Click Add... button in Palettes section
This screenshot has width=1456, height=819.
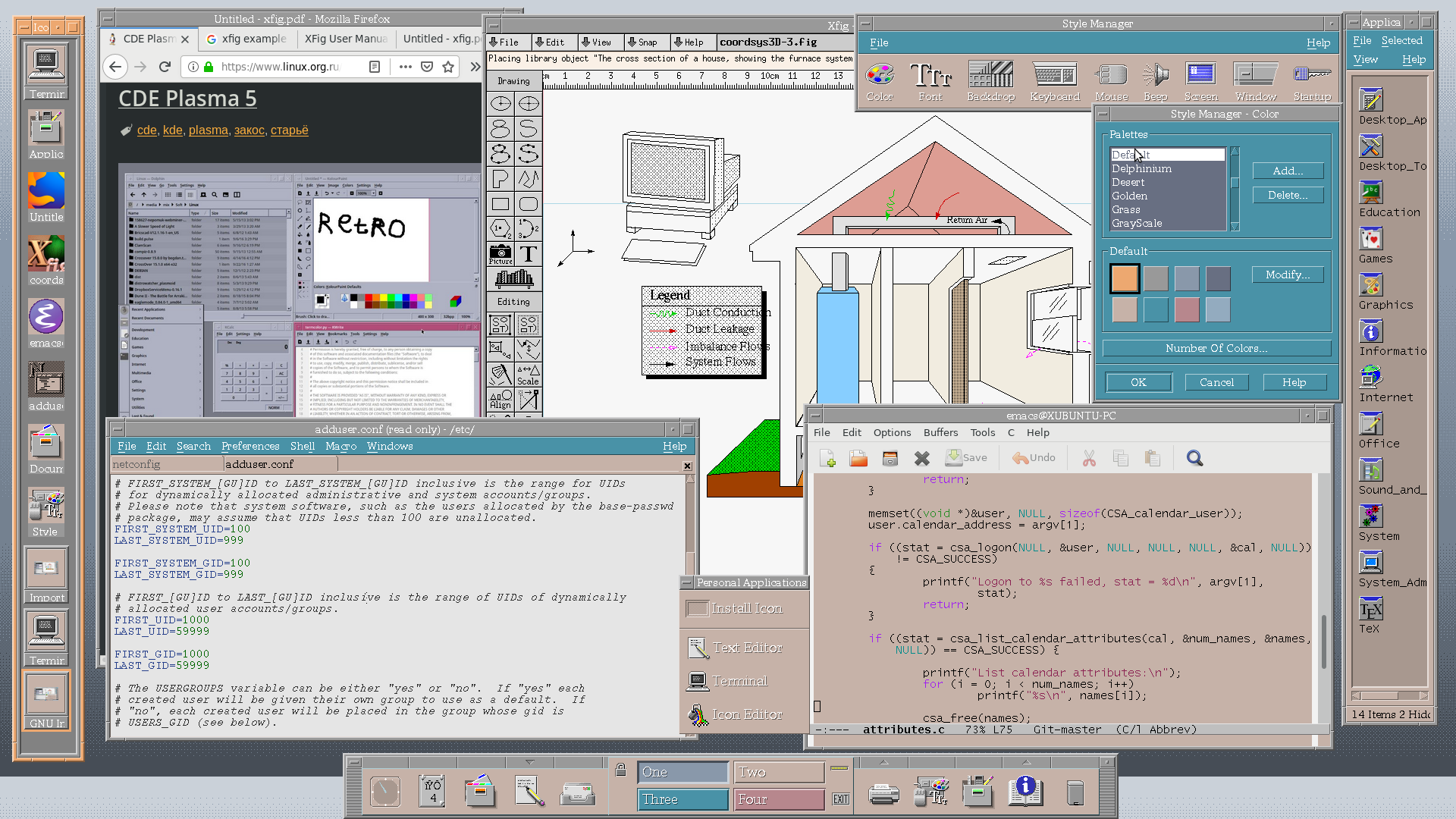(1288, 171)
